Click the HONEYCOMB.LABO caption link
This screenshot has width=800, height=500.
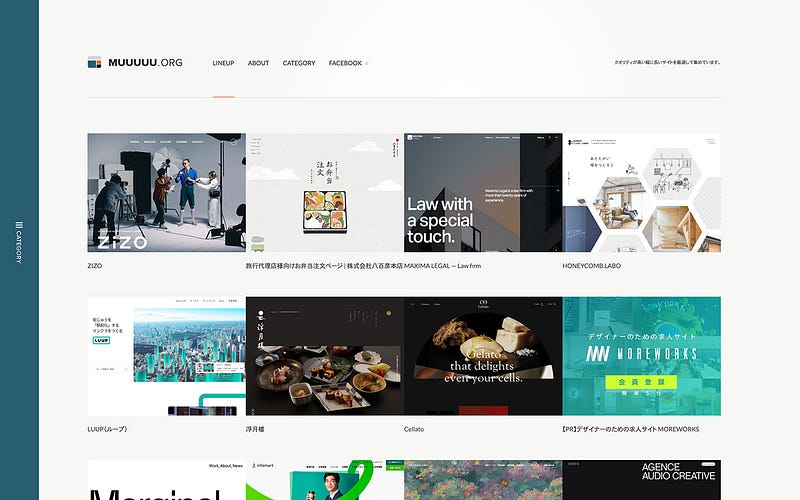591,266
